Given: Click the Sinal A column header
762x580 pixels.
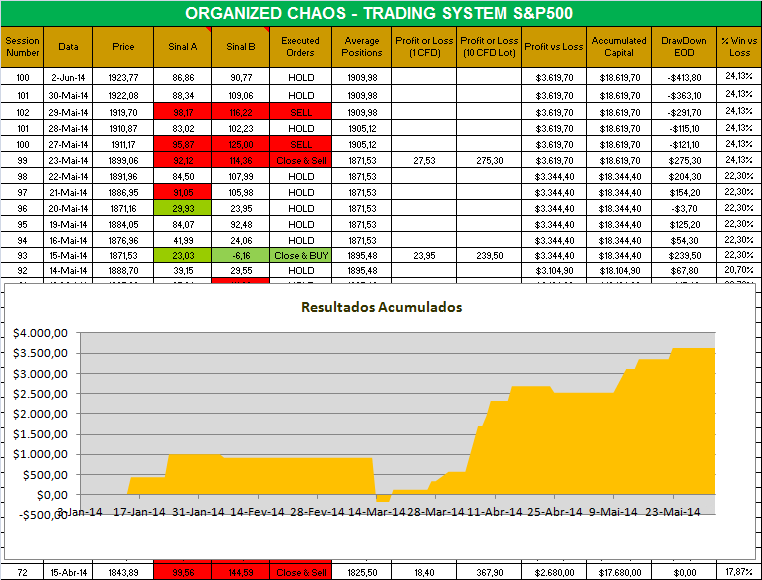Looking at the screenshot, I should (183, 47).
